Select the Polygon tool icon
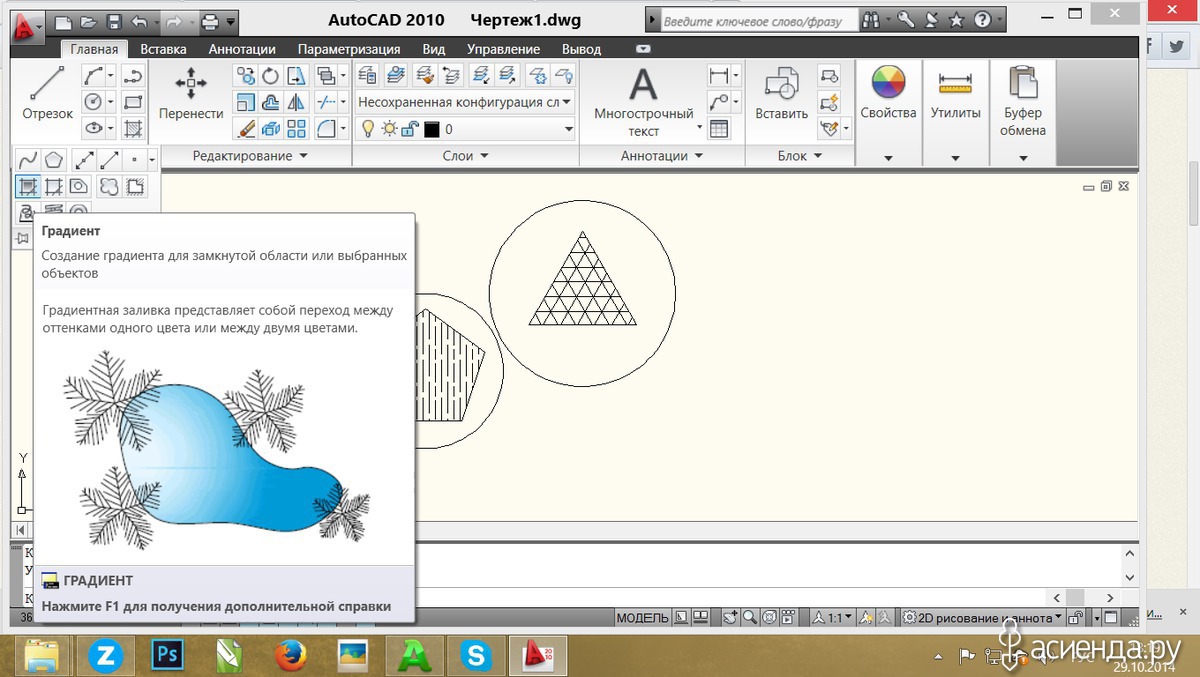Viewport: 1200px width, 677px height. 54,159
